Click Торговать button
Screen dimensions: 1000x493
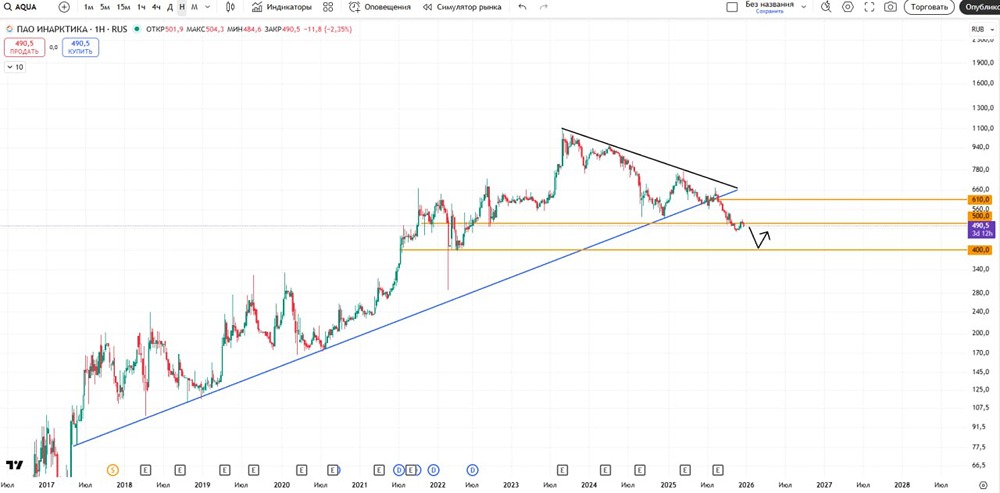point(929,7)
